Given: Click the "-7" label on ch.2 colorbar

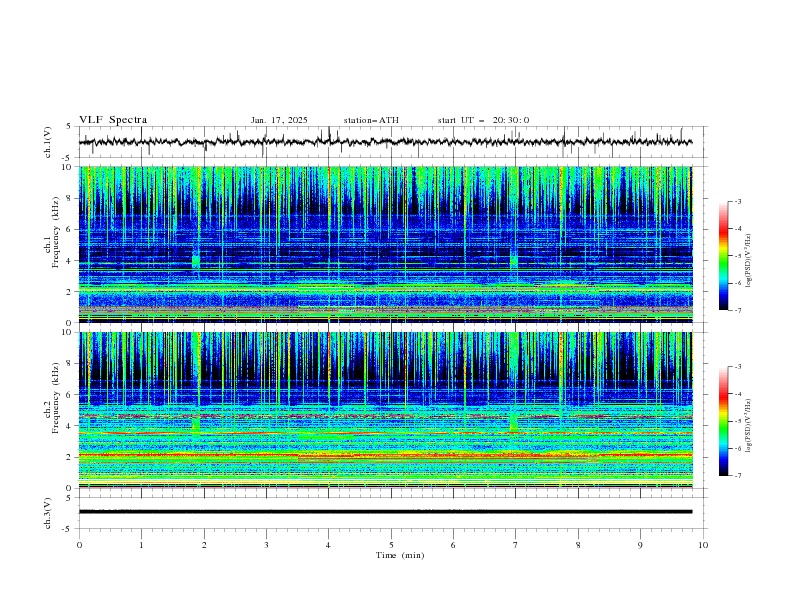Looking at the screenshot, I should [738, 476].
